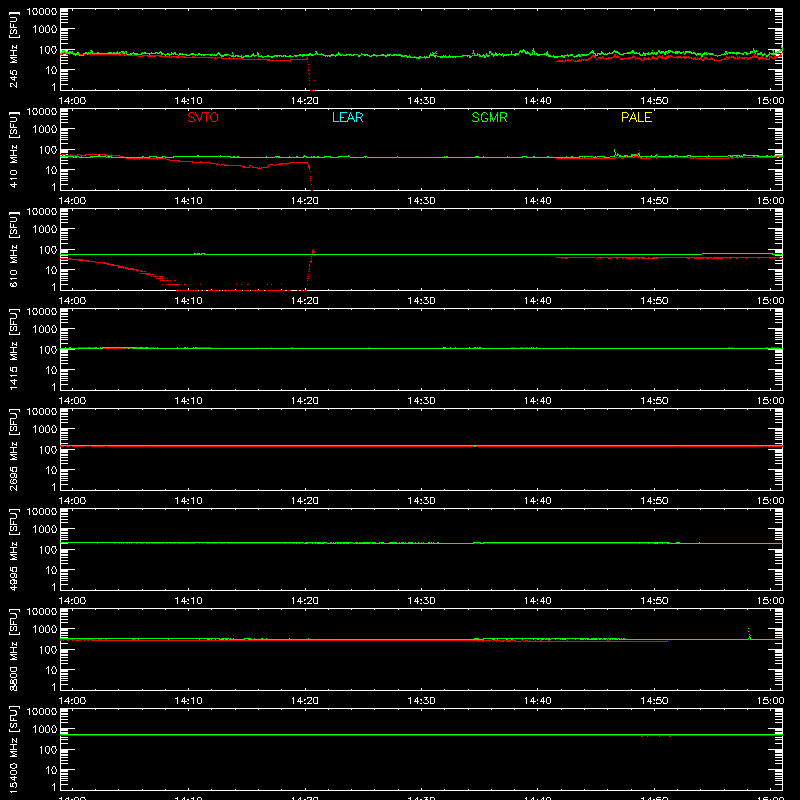Click the 14:20 time label under 610 MHz plot
This screenshot has width=800, height=800.
coord(305,301)
